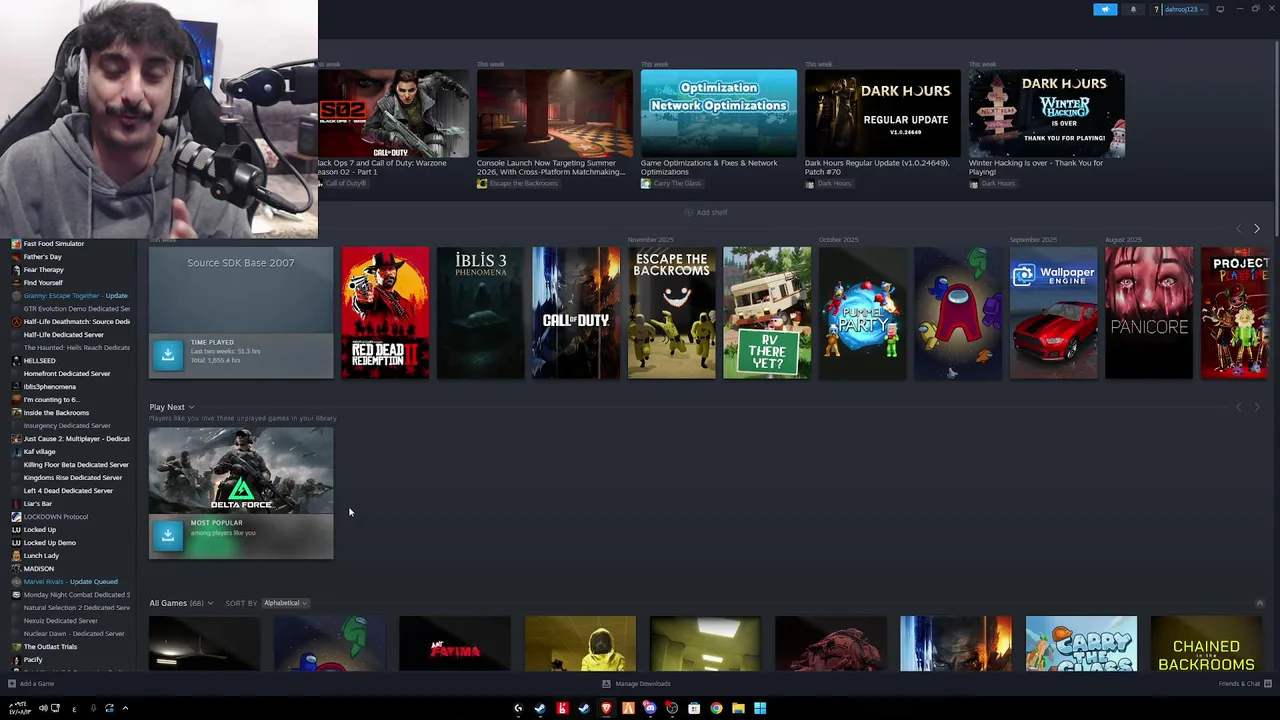Go to next page of recent games shelf
Image resolution: width=1280 pixels, height=720 pixels.
pos(1257,229)
